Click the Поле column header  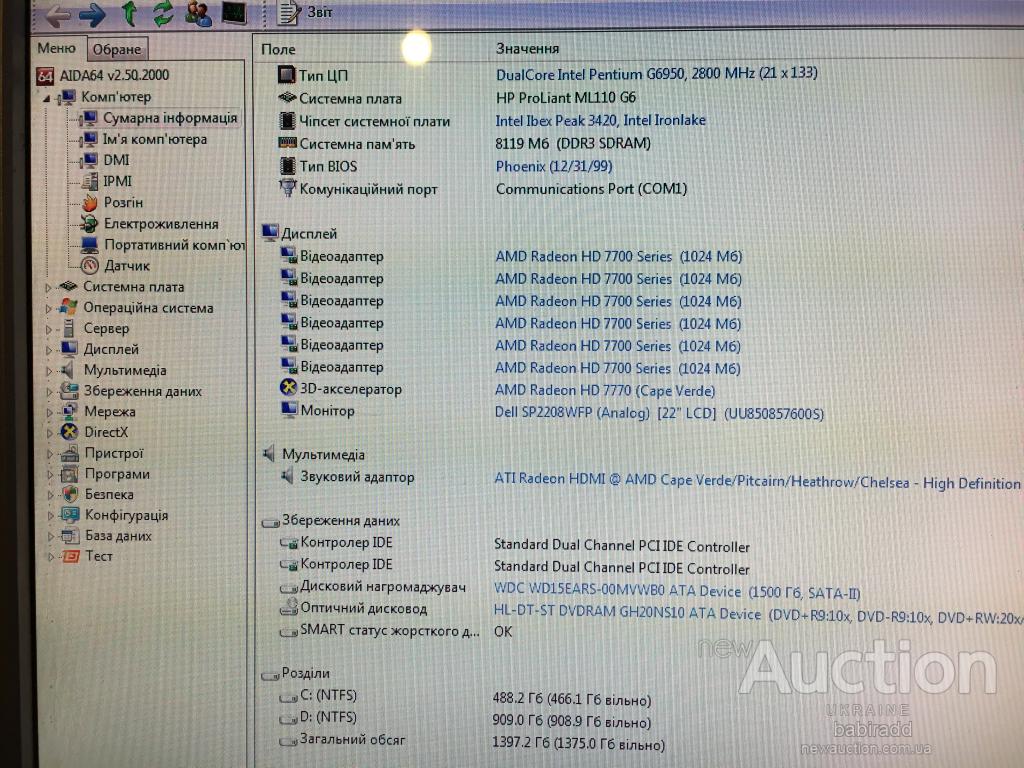(x=278, y=49)
